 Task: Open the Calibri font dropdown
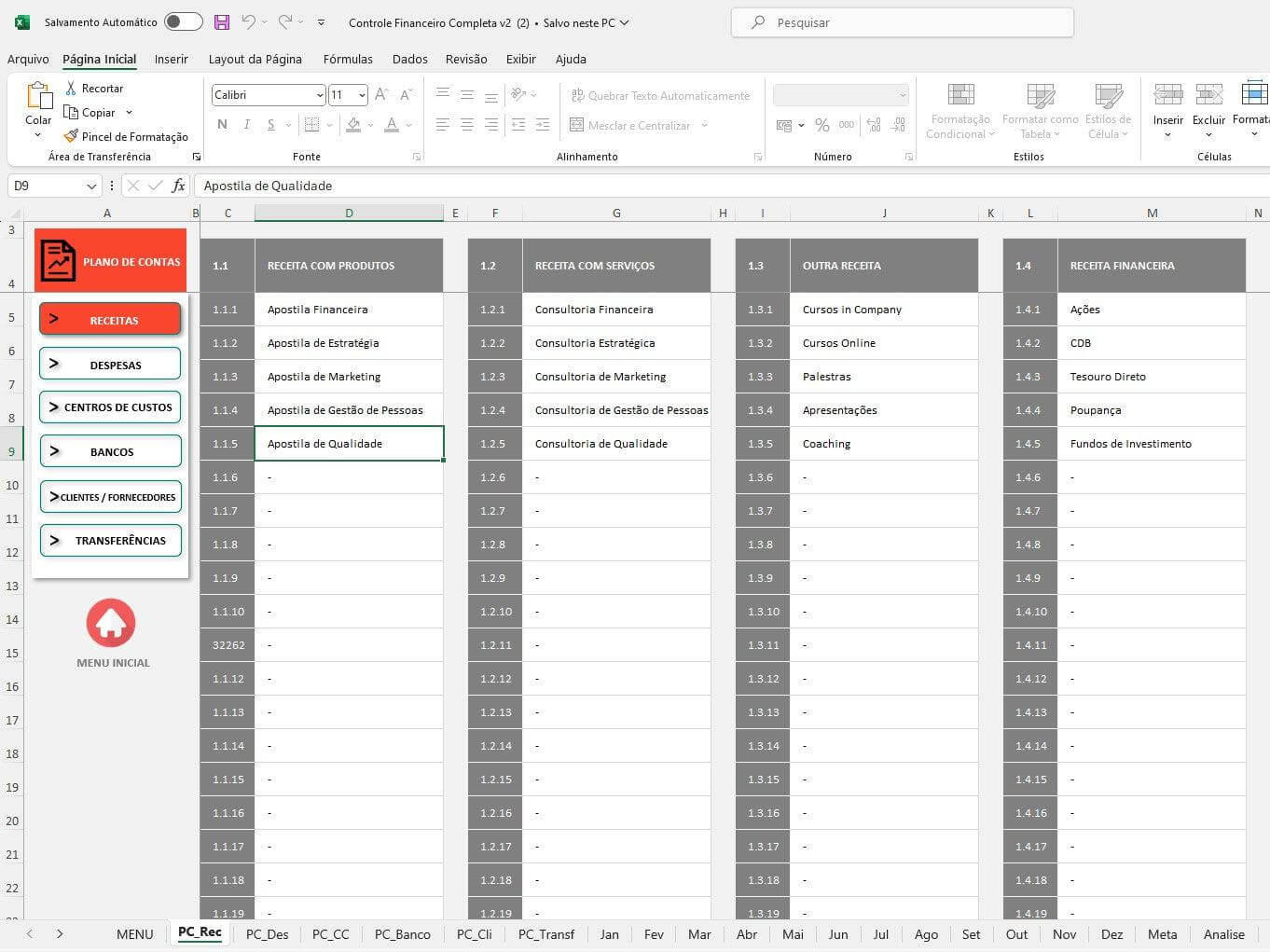(321, 94)
